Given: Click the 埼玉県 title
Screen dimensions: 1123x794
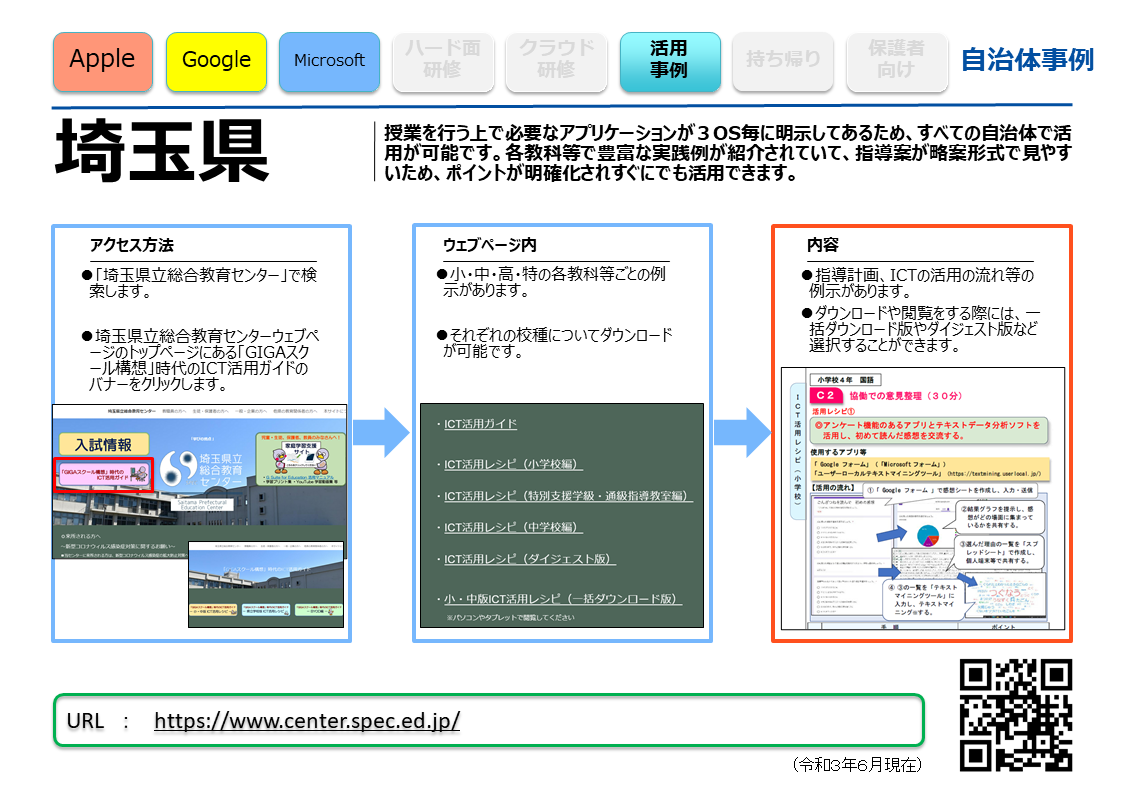Looking at the screenshot, I should pyautogui.click(x=162, y=150).
